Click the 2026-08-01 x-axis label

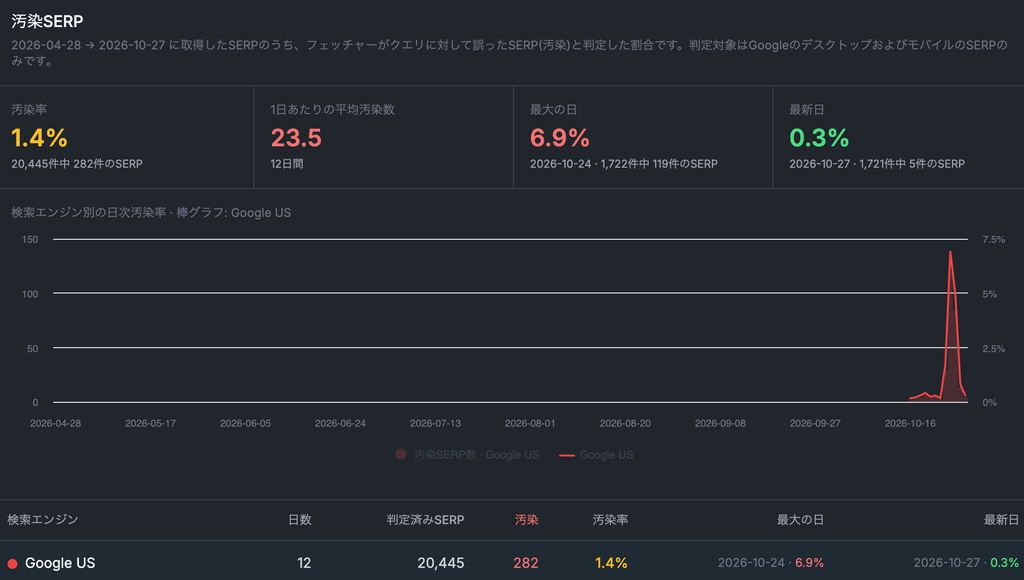point(530,423)
